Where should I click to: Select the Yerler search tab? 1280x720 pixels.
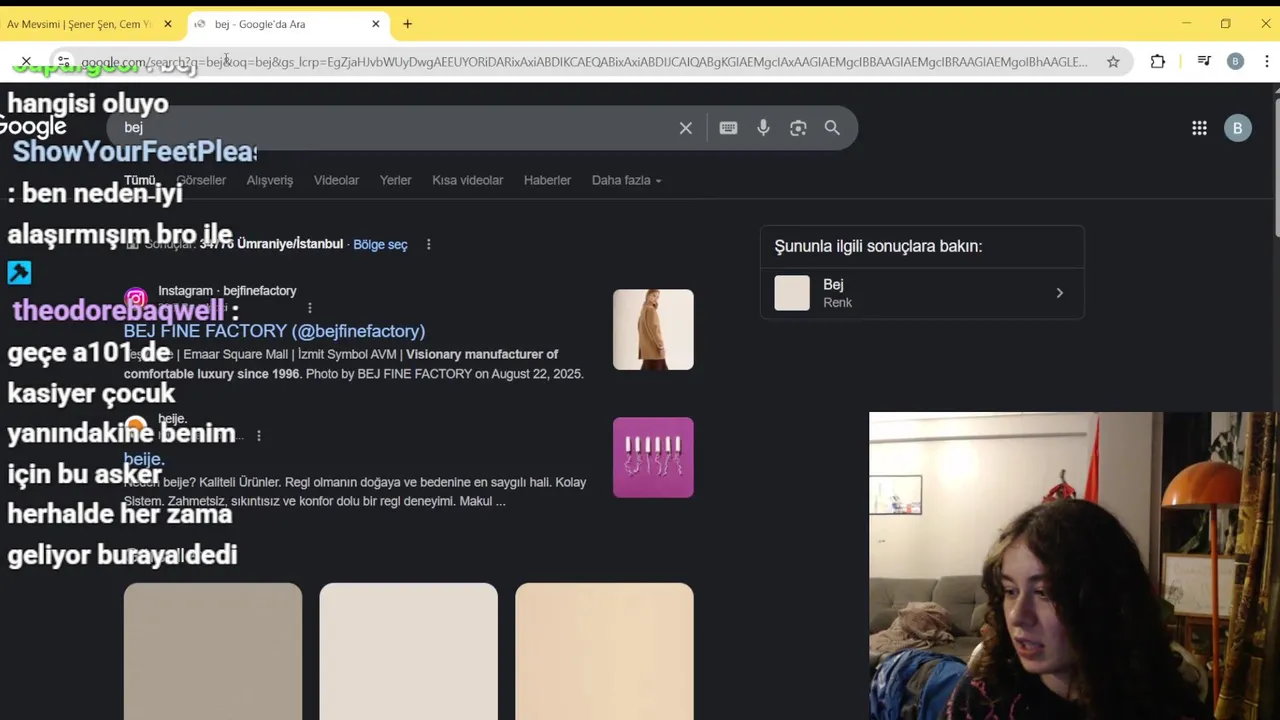pyautogui.click(x=395, y=180)
